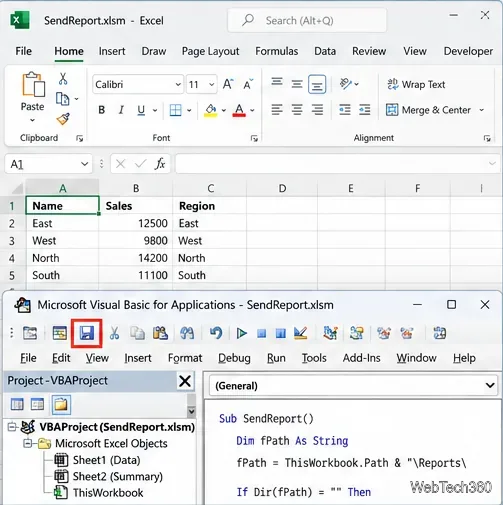503x505 pixels.
Task: Click the Paste clipboard icon in Excel
Action: pos(33,85)
